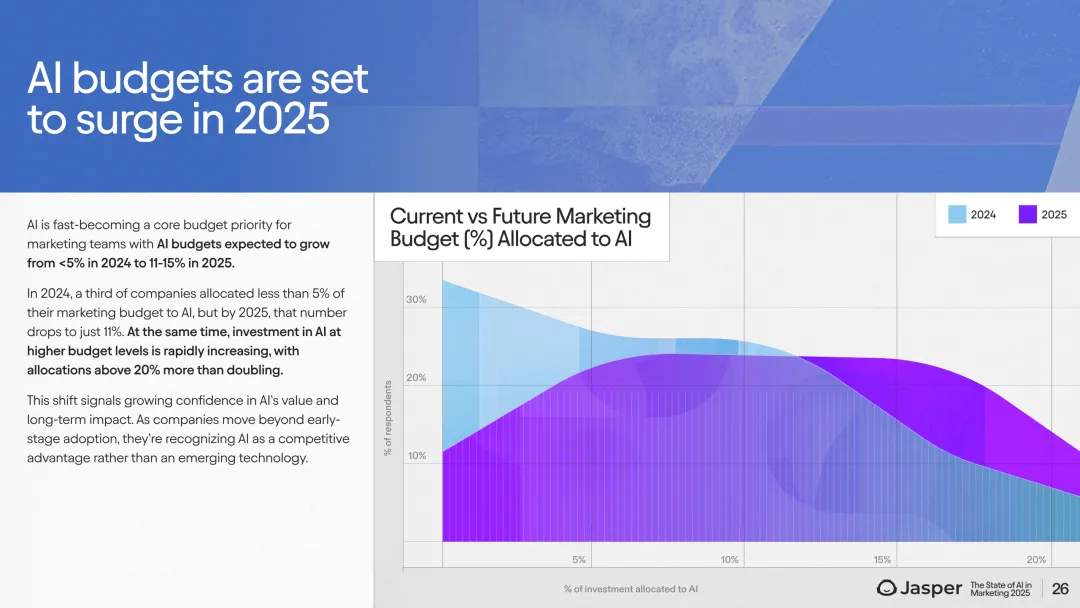This screenshot has width=1080, height=608.
Task: Click the '% of respondents' axis title
Action: (x=388, y=418)
